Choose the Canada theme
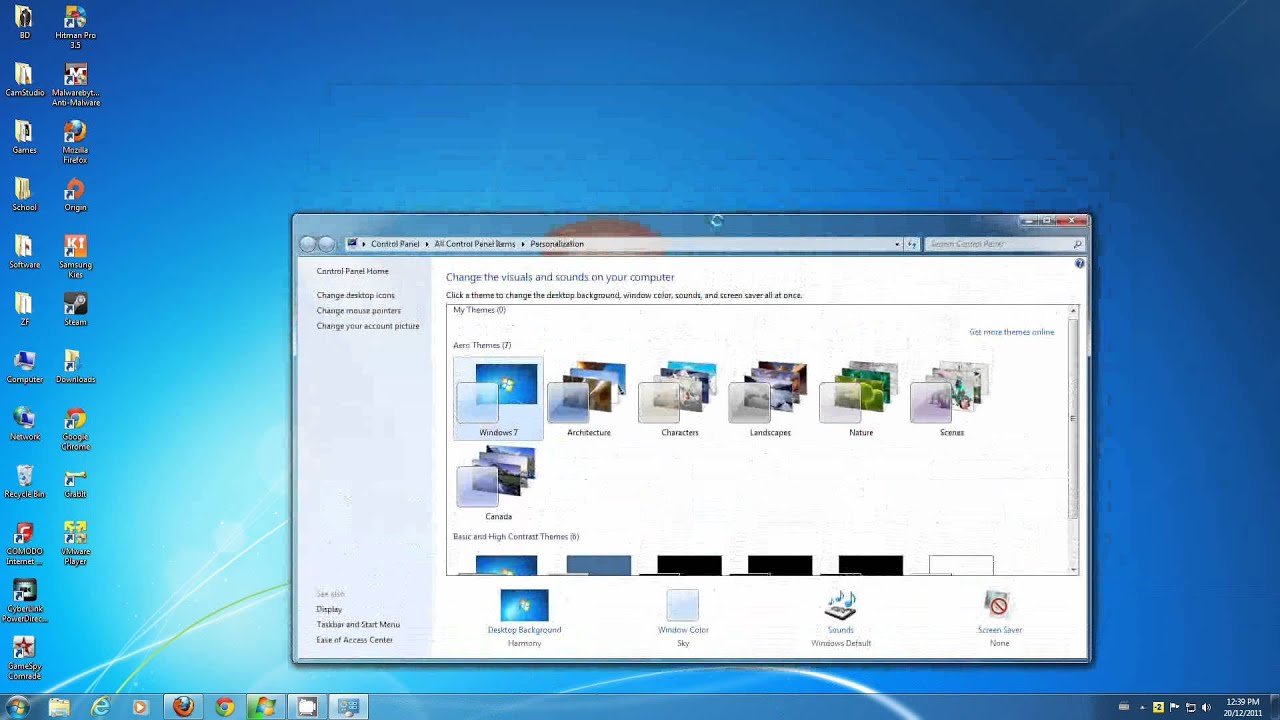The height and width of the screenshot is (720, 1280). tap(498, 483)
